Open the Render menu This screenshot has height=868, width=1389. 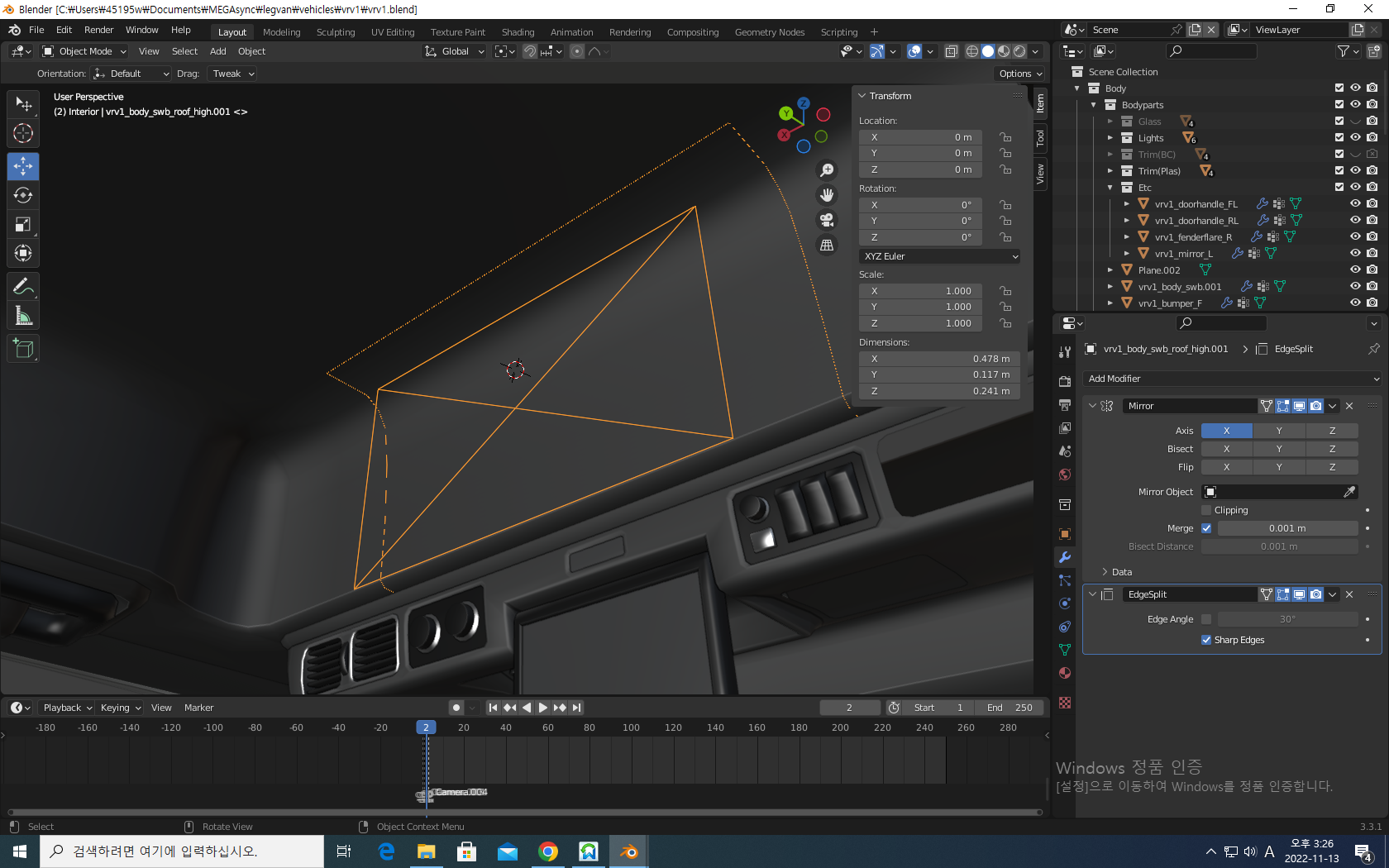coord(98,30)
